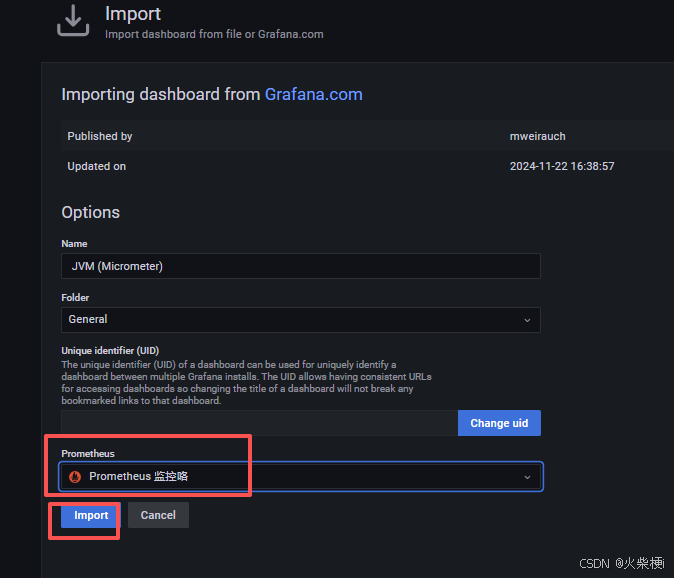Click the Updated on label
Image resolution: width=674 pixels, height=578 pixels.
[x=97, y=166]
